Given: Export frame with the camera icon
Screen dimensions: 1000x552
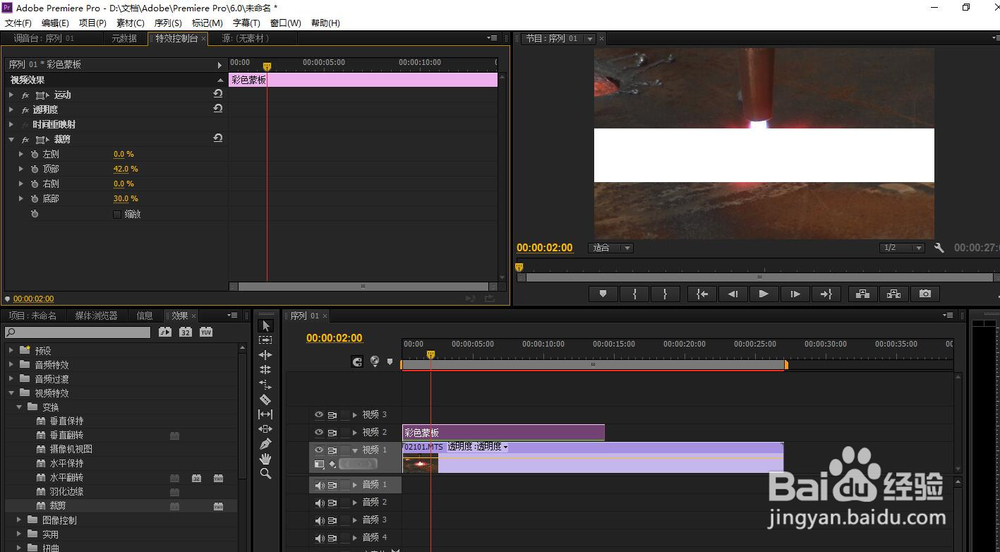Looking at the screenshot, I should point(925,294).
